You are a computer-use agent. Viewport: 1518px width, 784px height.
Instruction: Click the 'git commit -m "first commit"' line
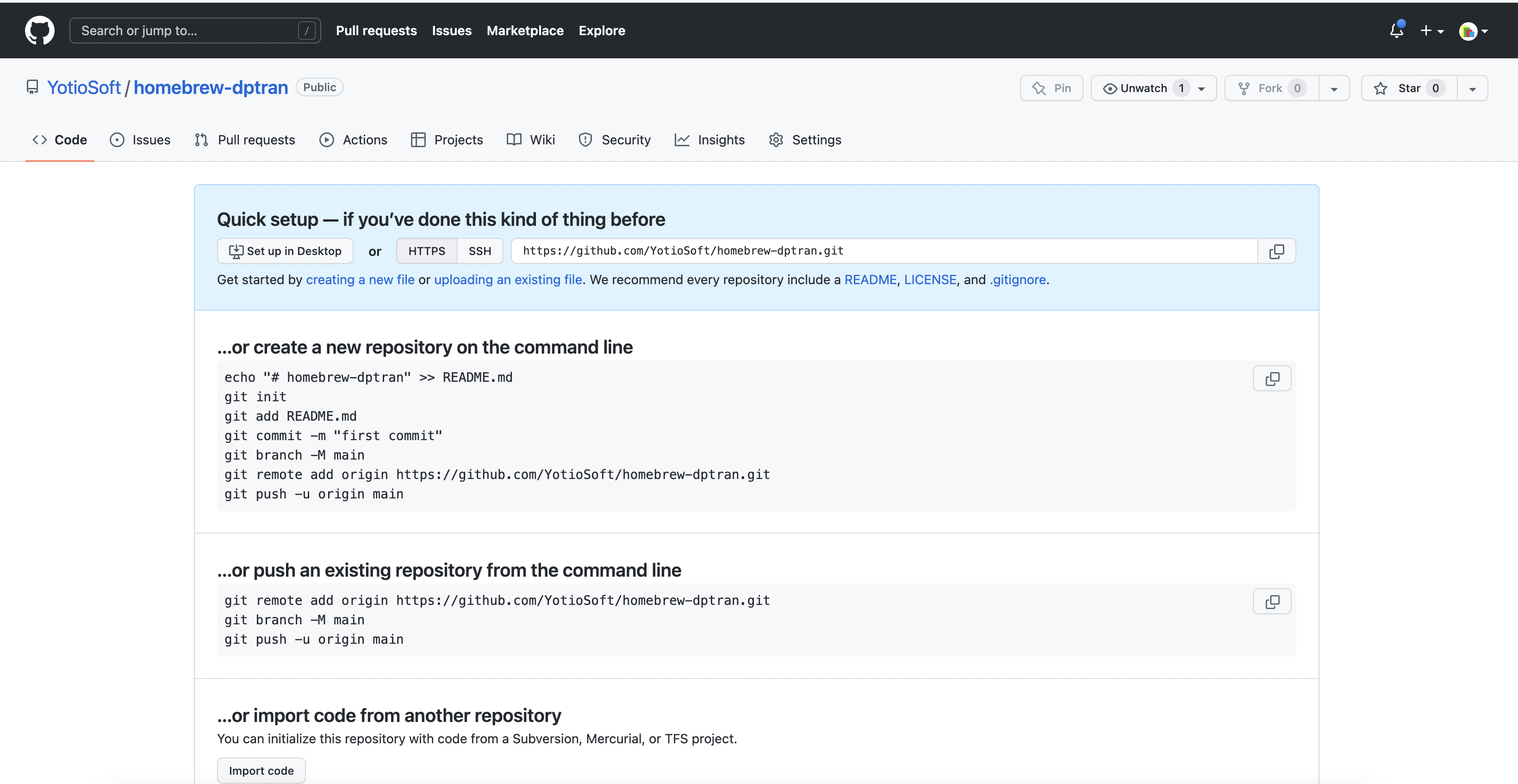tap(333, 436)
